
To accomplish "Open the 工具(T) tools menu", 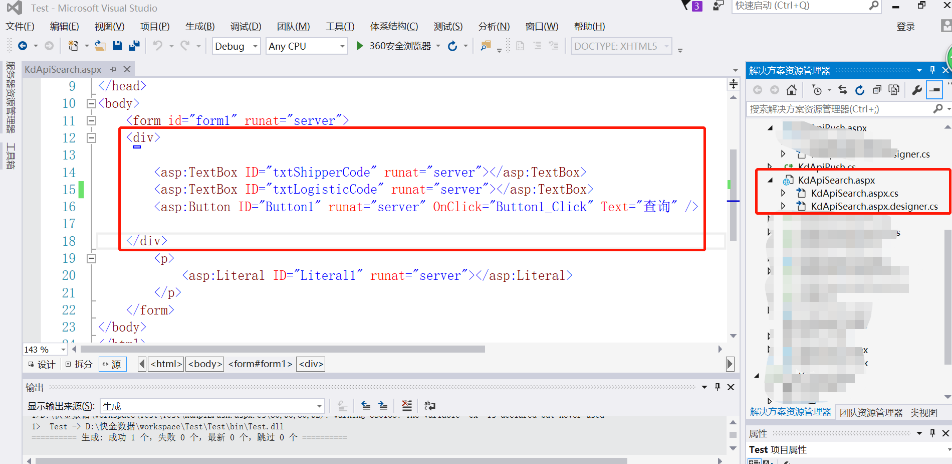I will (340, 27).
